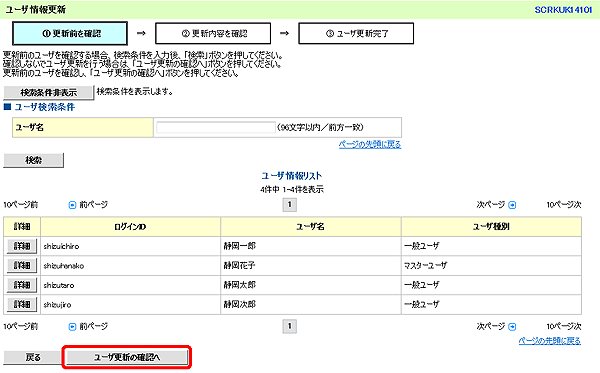600x373 pixels.
Task: Click the 検索 button
Action: pyautogui.click(x=34, y=160)
